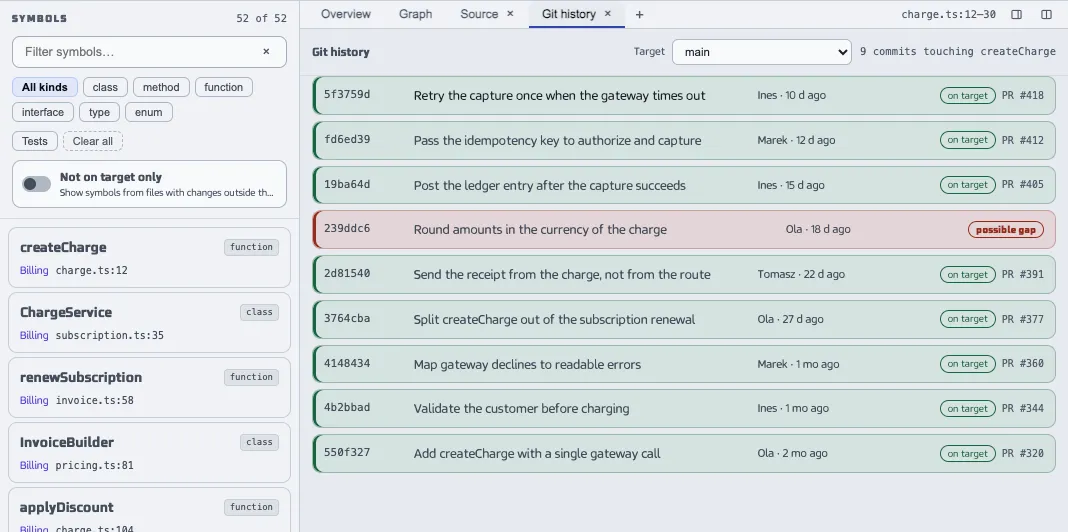Click the on target badge for commit 5f3759d

point(967,95)
